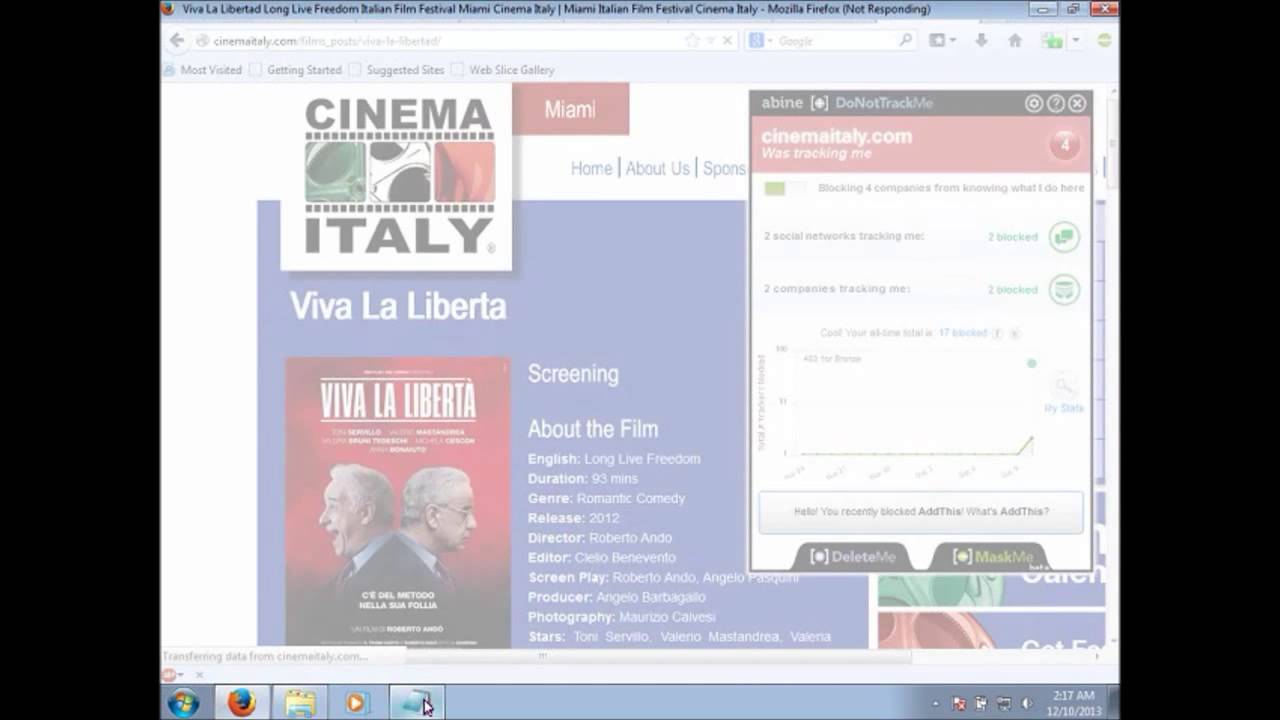This screenshot has height=720, width=1280.
Task: Click into the Google search box
Action: click(x=835, y=41)
